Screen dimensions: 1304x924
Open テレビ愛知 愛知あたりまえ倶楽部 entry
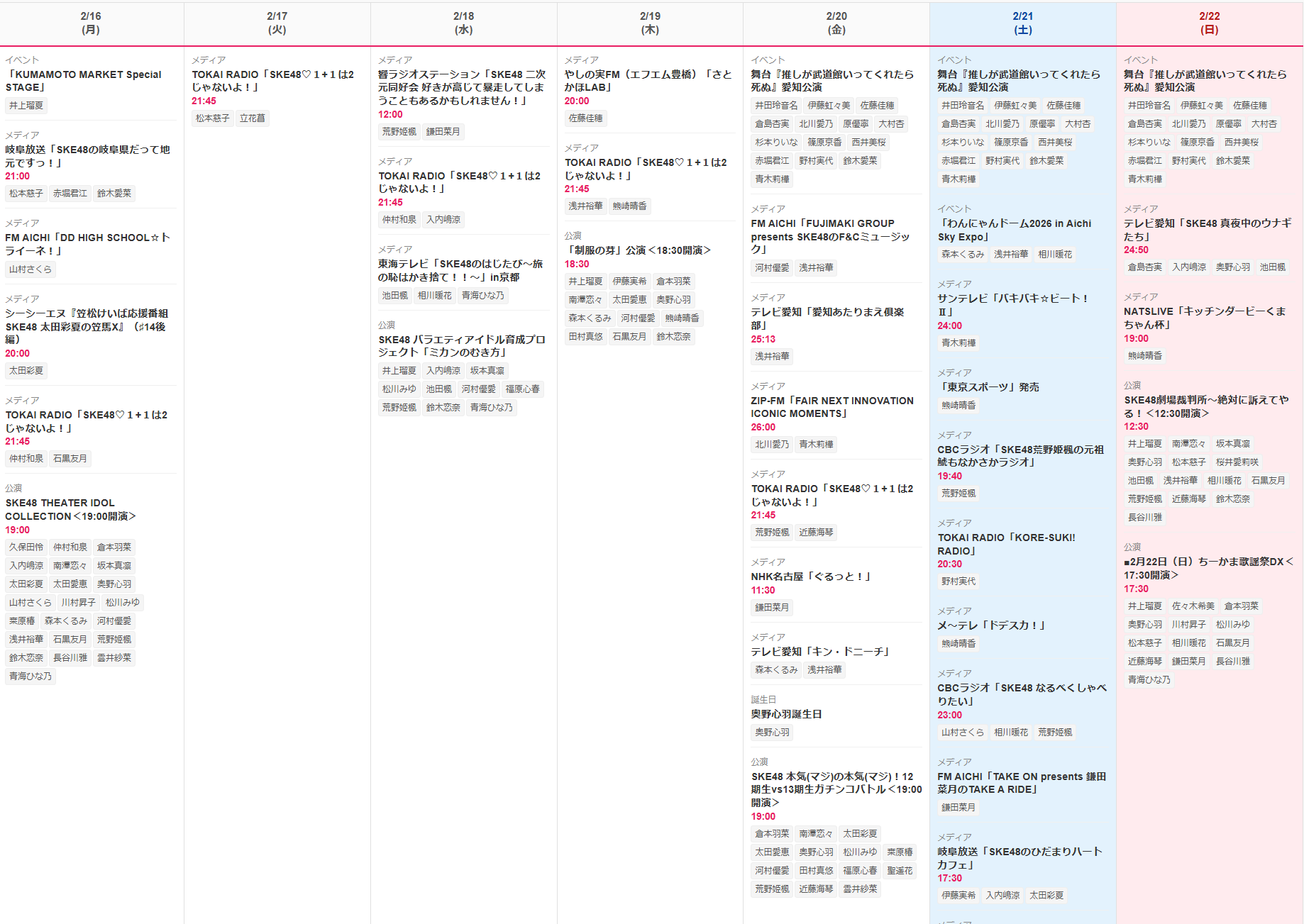(x=827, y=318)
